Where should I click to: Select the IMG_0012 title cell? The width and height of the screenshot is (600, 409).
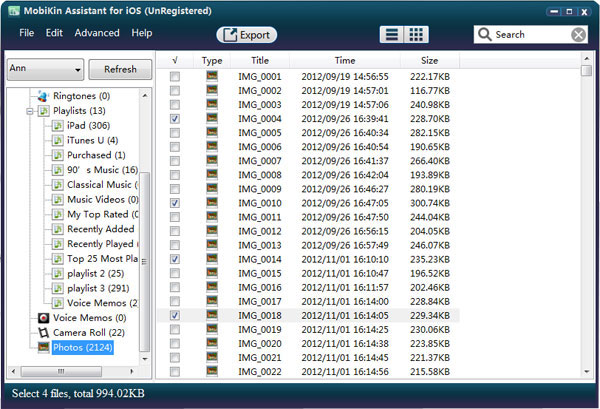click(260, 231)
